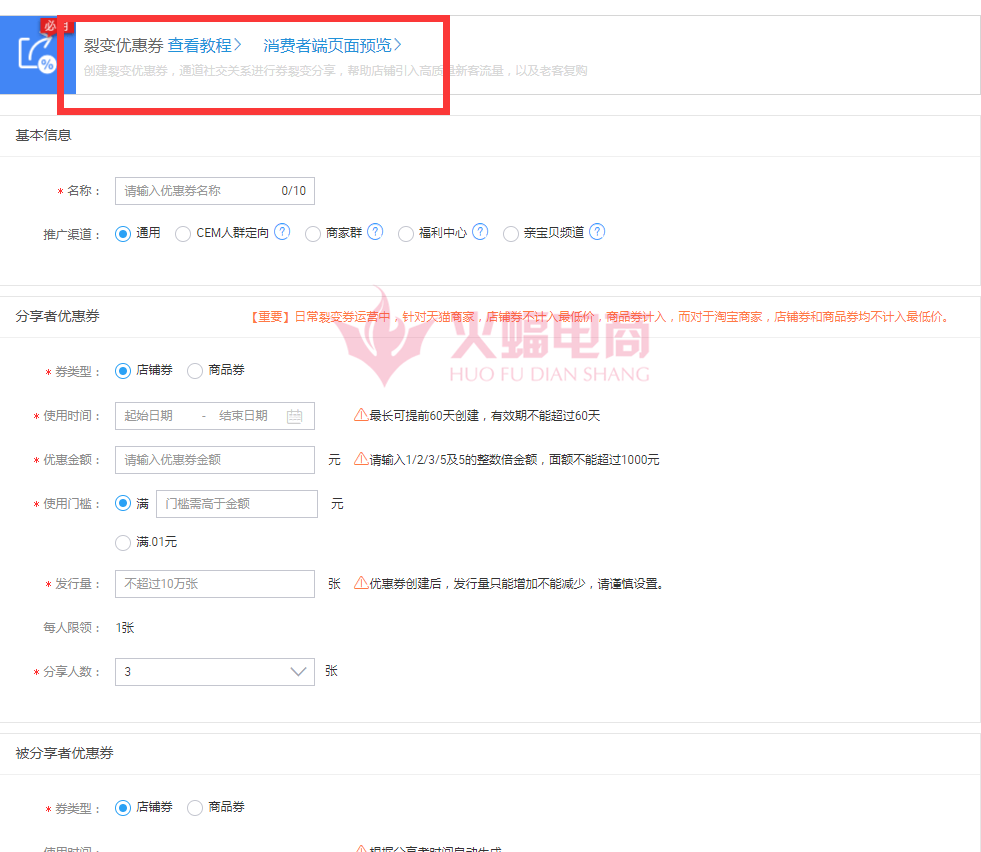This screenshot has width=981, height=852.
Task: Choose 商品券 under 被分享者优惠券
Action: [195, 807]
